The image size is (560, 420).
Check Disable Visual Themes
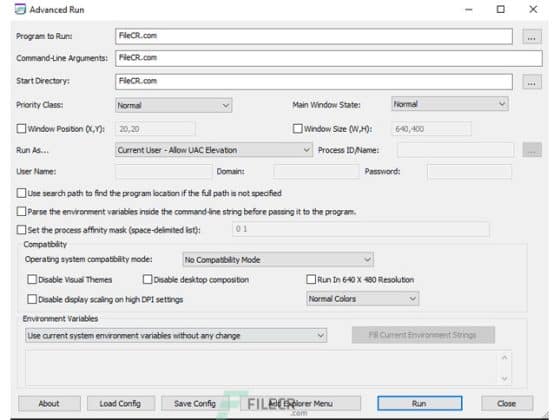[32, 279]
